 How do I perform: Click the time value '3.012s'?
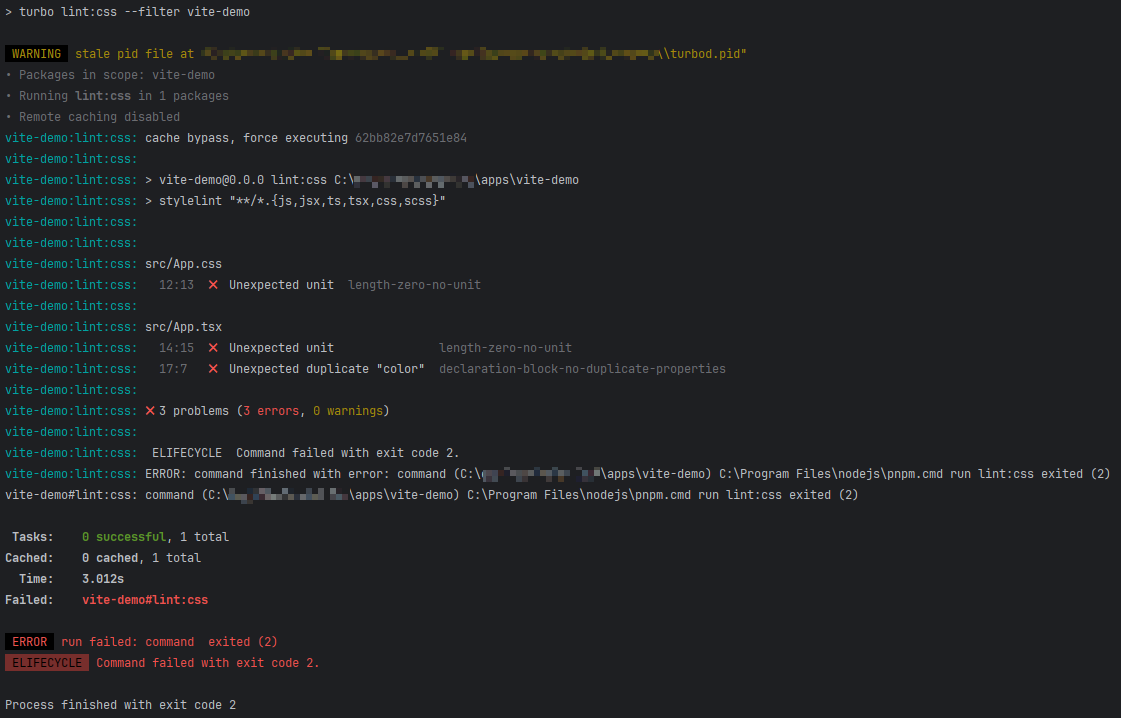[x=103, y=579]
